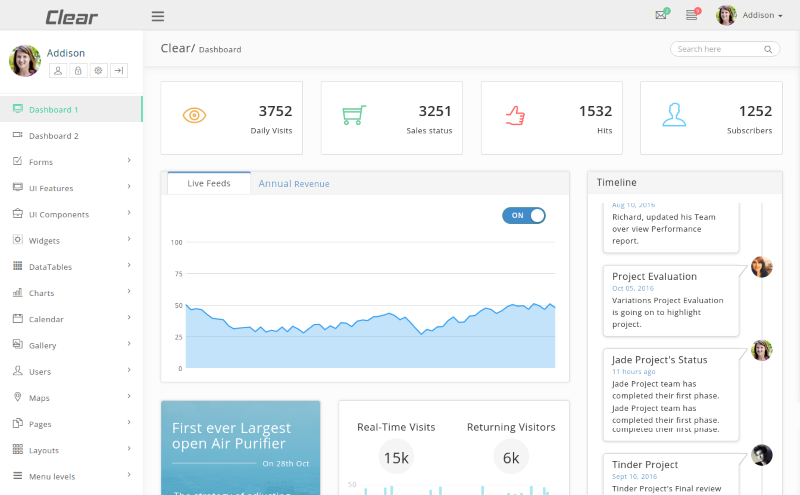
Task: Open the Addison account dropdown in header
Action: coord(749,15)
